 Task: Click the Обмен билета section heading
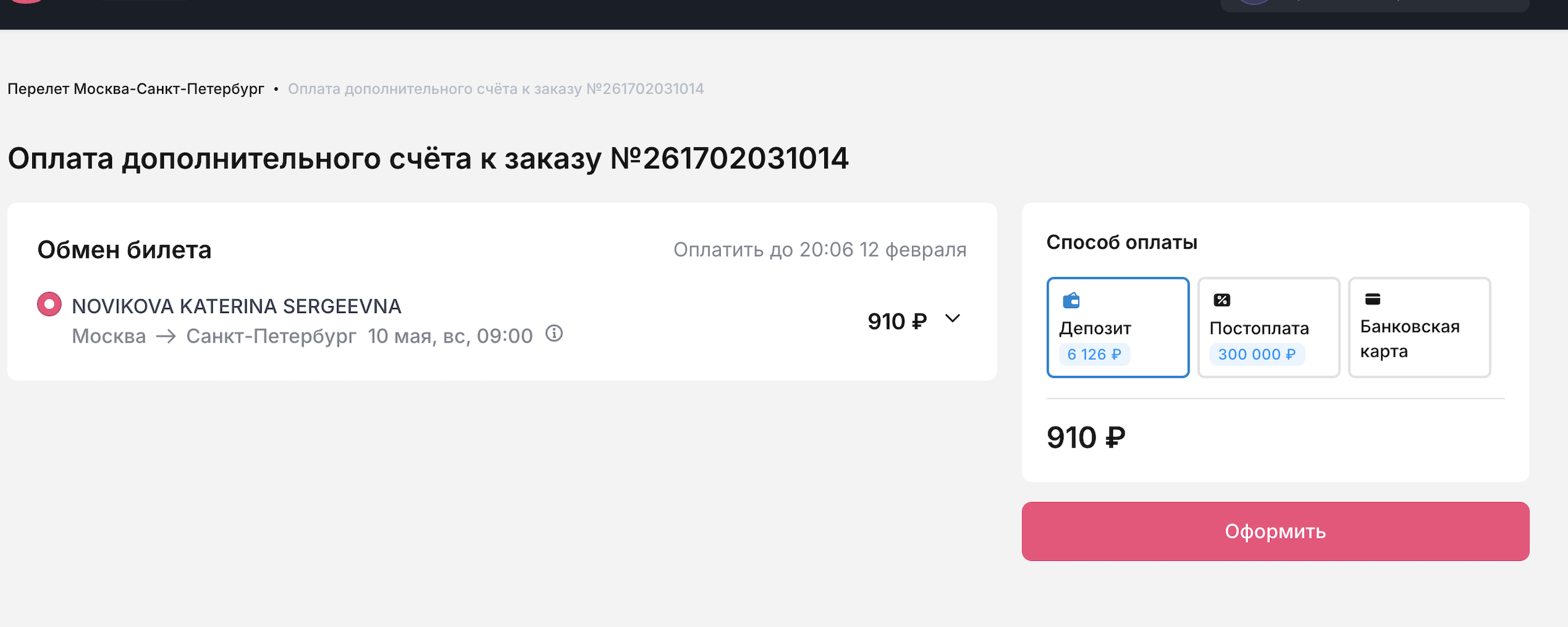tap(124, 250)
